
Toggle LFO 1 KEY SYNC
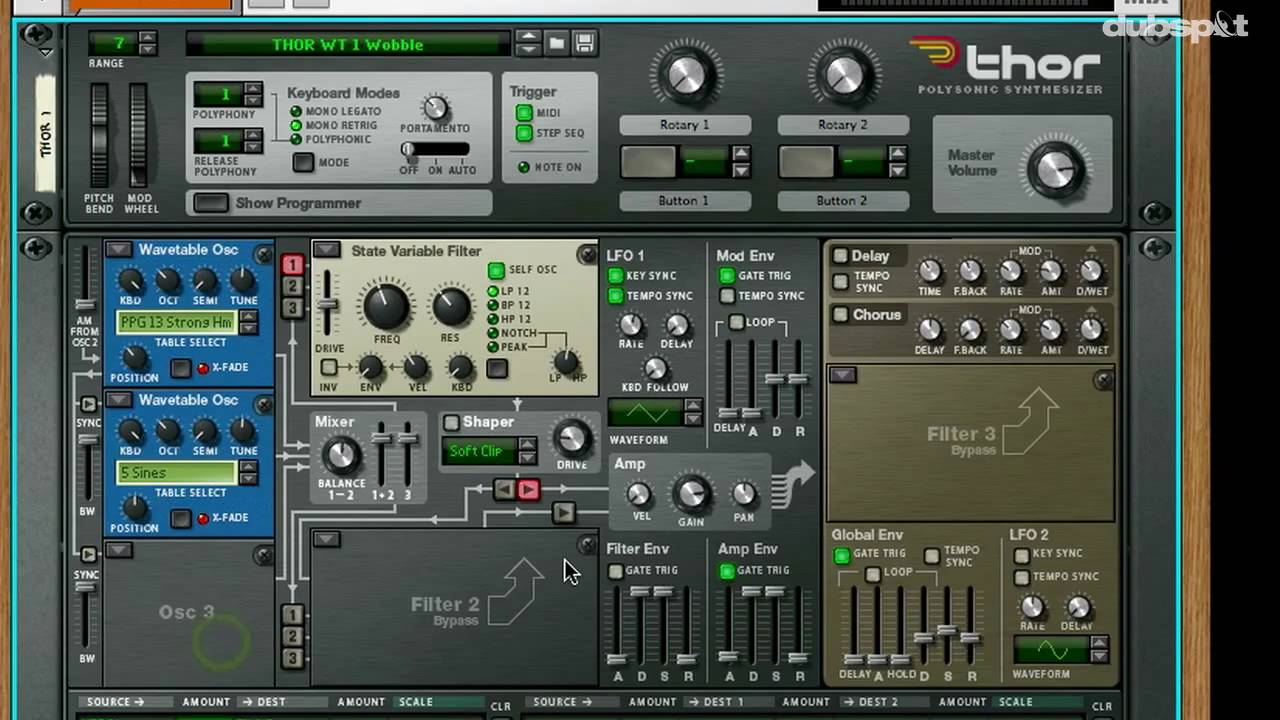(x=616, y=276)
